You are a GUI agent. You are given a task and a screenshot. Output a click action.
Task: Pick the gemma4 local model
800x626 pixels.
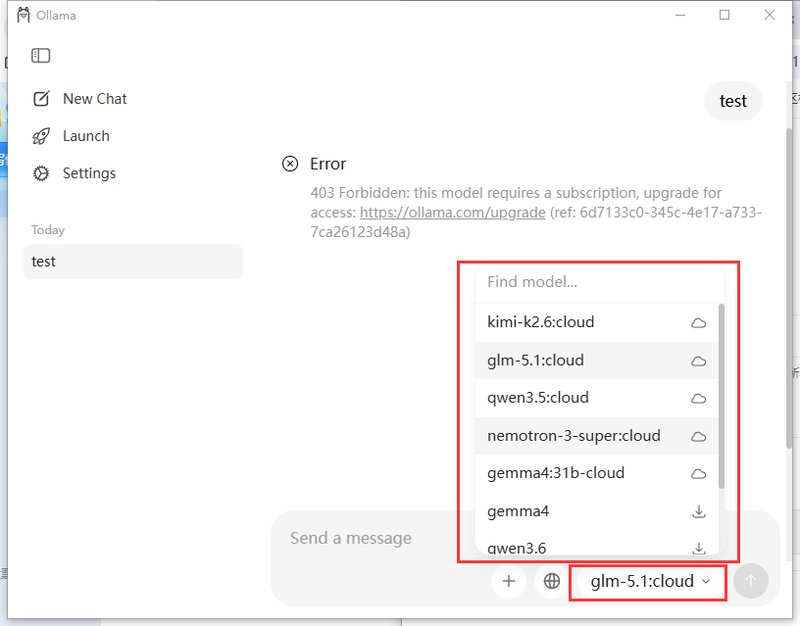596,511
